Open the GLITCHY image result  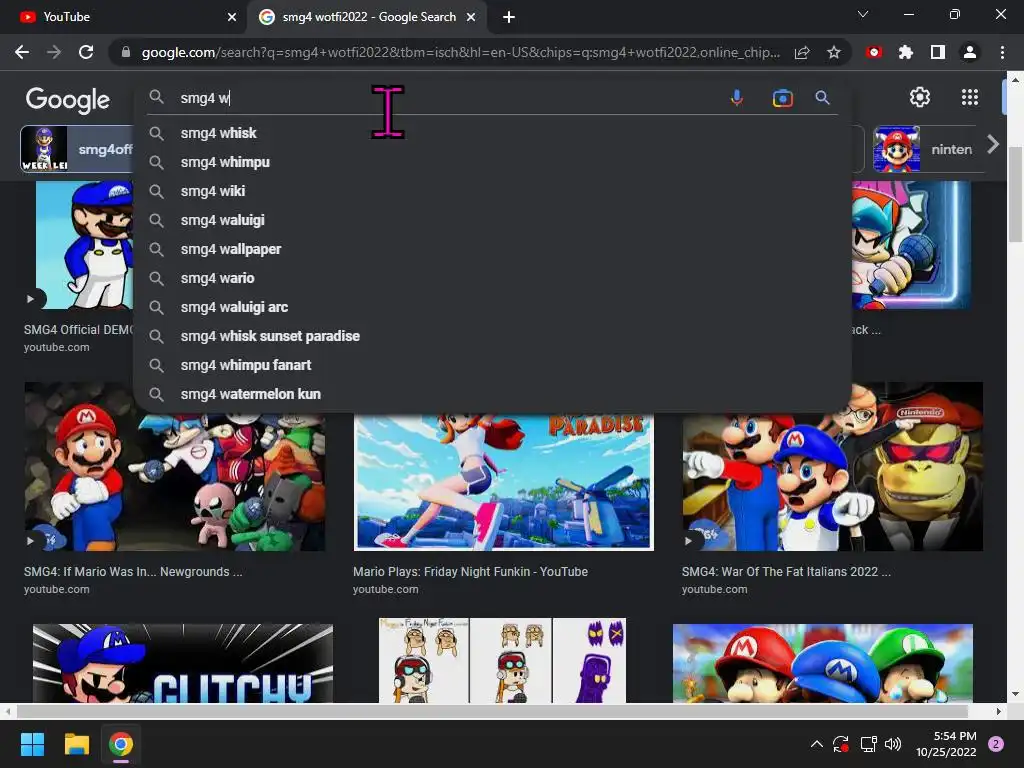tap(183, 663)
